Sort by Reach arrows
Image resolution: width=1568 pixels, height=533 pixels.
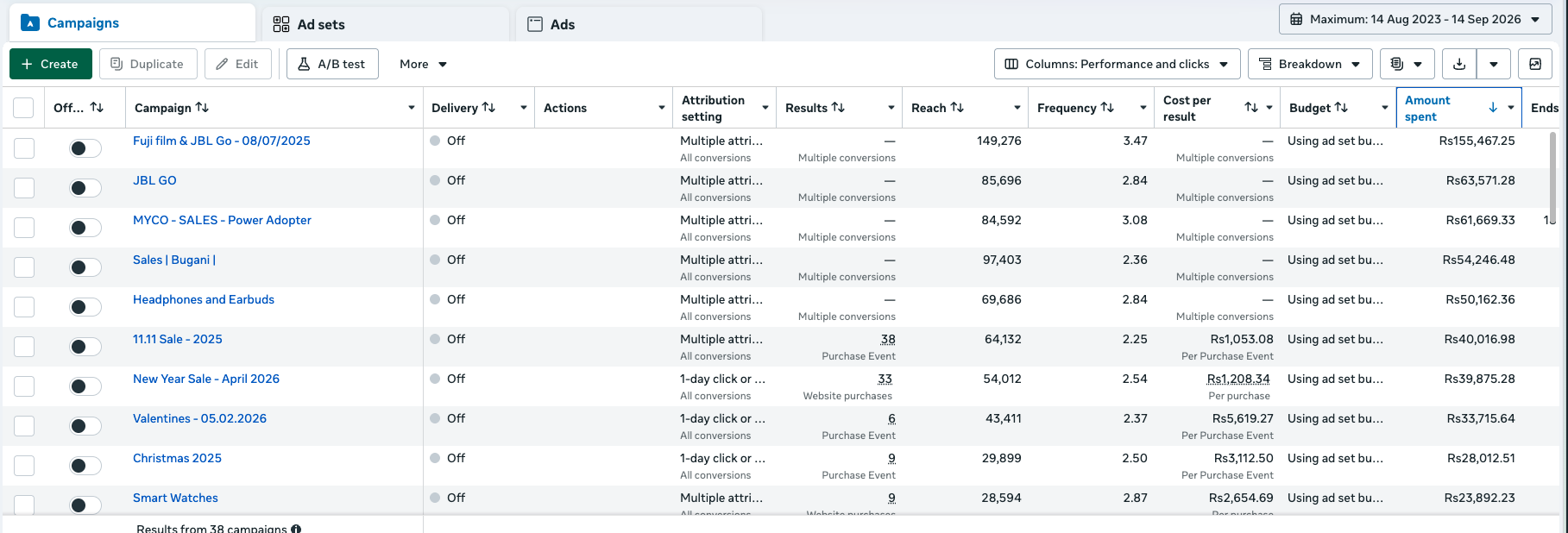(x=957, y=108)
